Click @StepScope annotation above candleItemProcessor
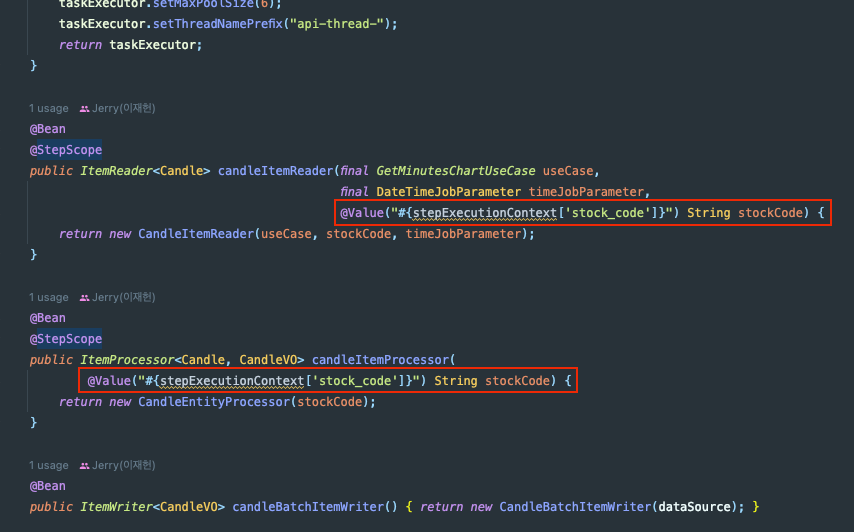 tap(65, 339)
